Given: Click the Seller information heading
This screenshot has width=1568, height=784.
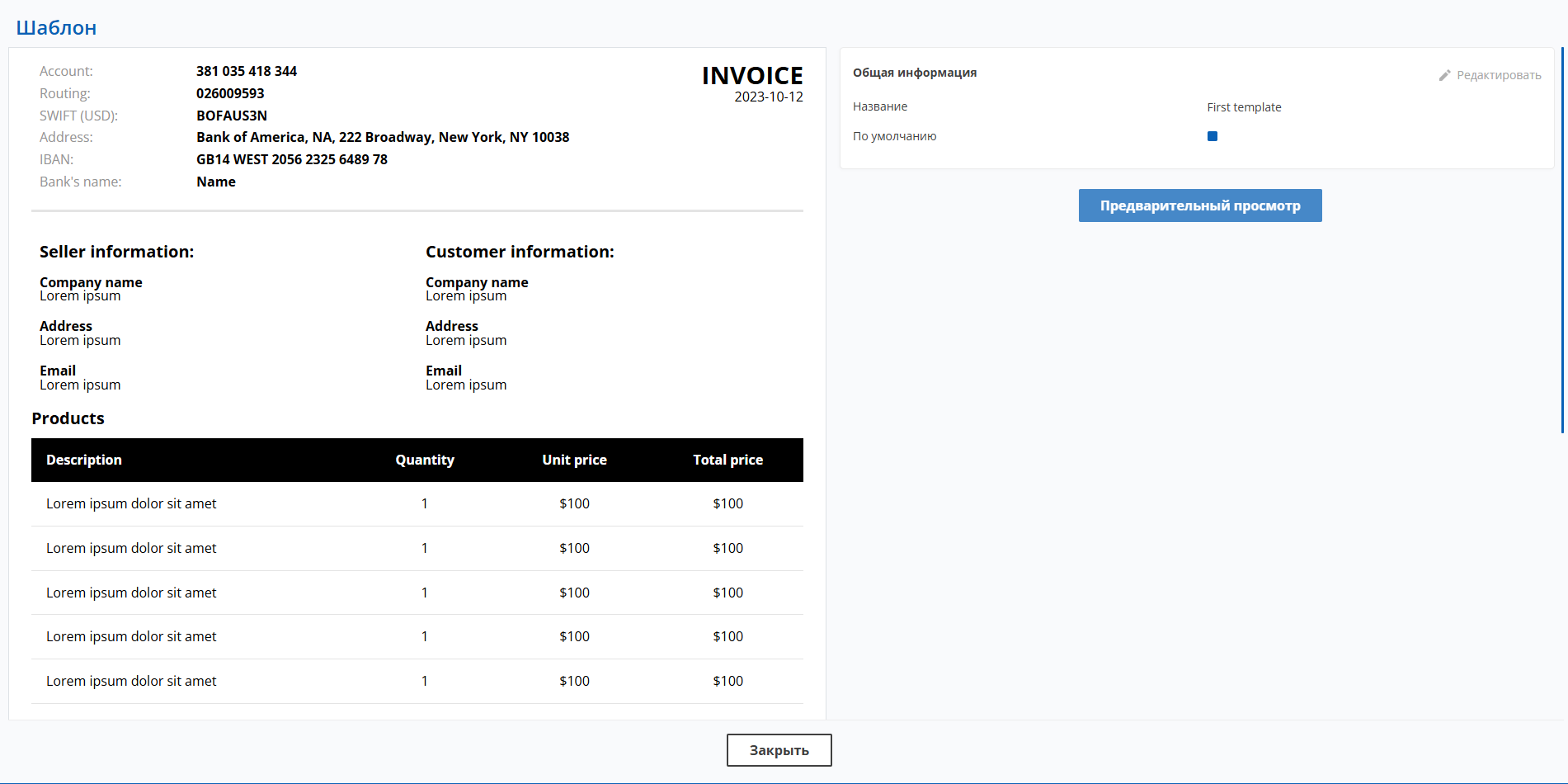Looking at the screenshot, I should click(x=117, y=252).
